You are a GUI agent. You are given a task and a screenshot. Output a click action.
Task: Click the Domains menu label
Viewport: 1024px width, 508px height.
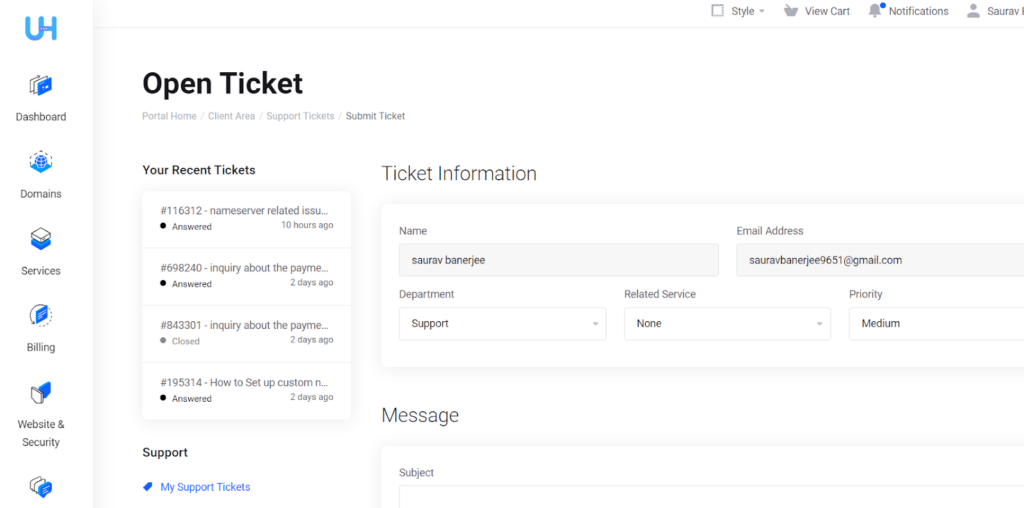point(41,194)
